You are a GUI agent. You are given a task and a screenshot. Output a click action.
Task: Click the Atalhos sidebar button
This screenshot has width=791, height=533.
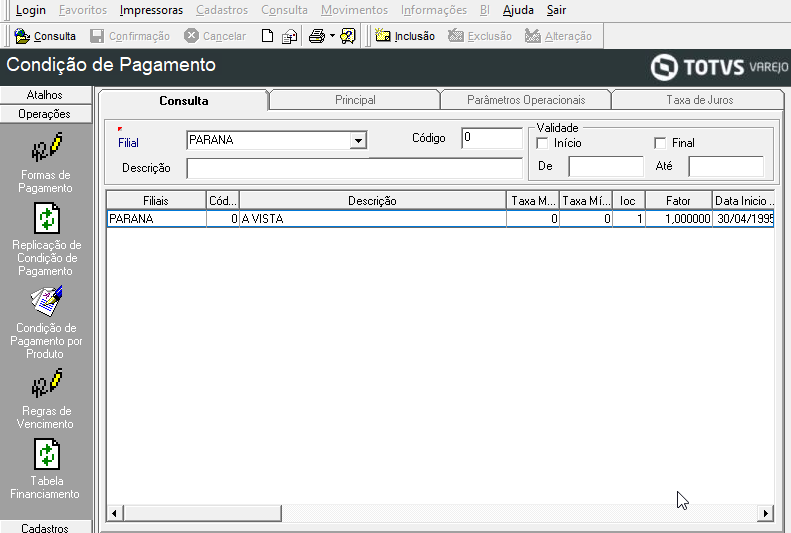[45, 95]
